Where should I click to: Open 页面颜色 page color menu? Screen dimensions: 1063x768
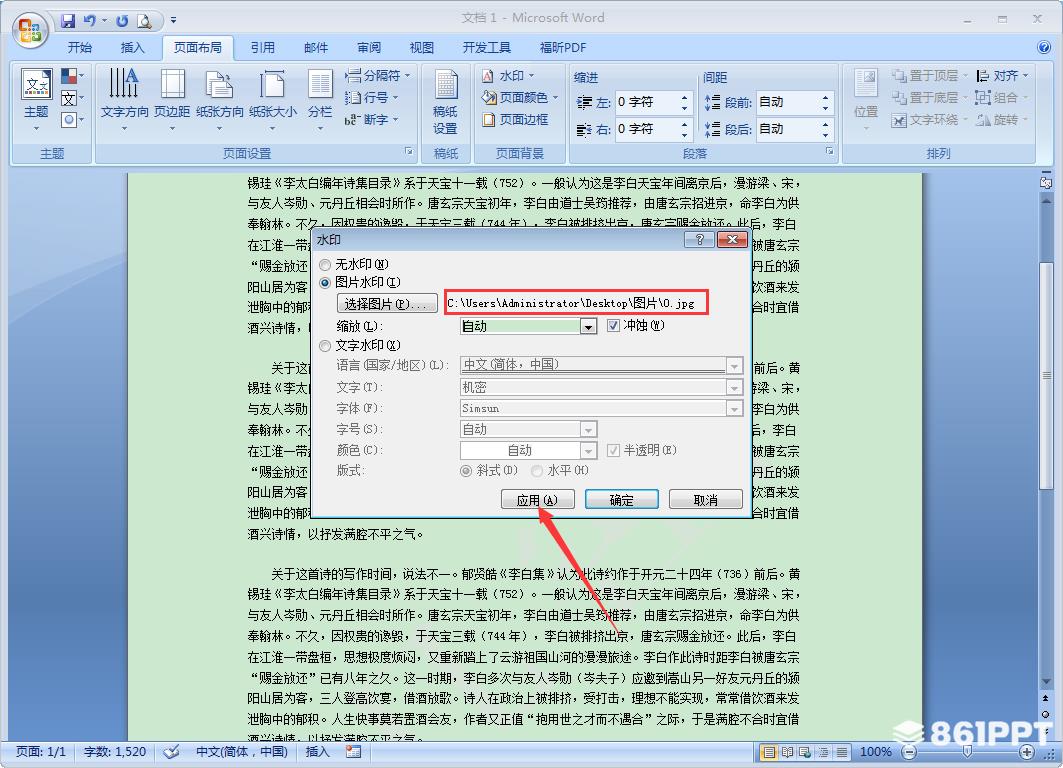coord(520,98)
